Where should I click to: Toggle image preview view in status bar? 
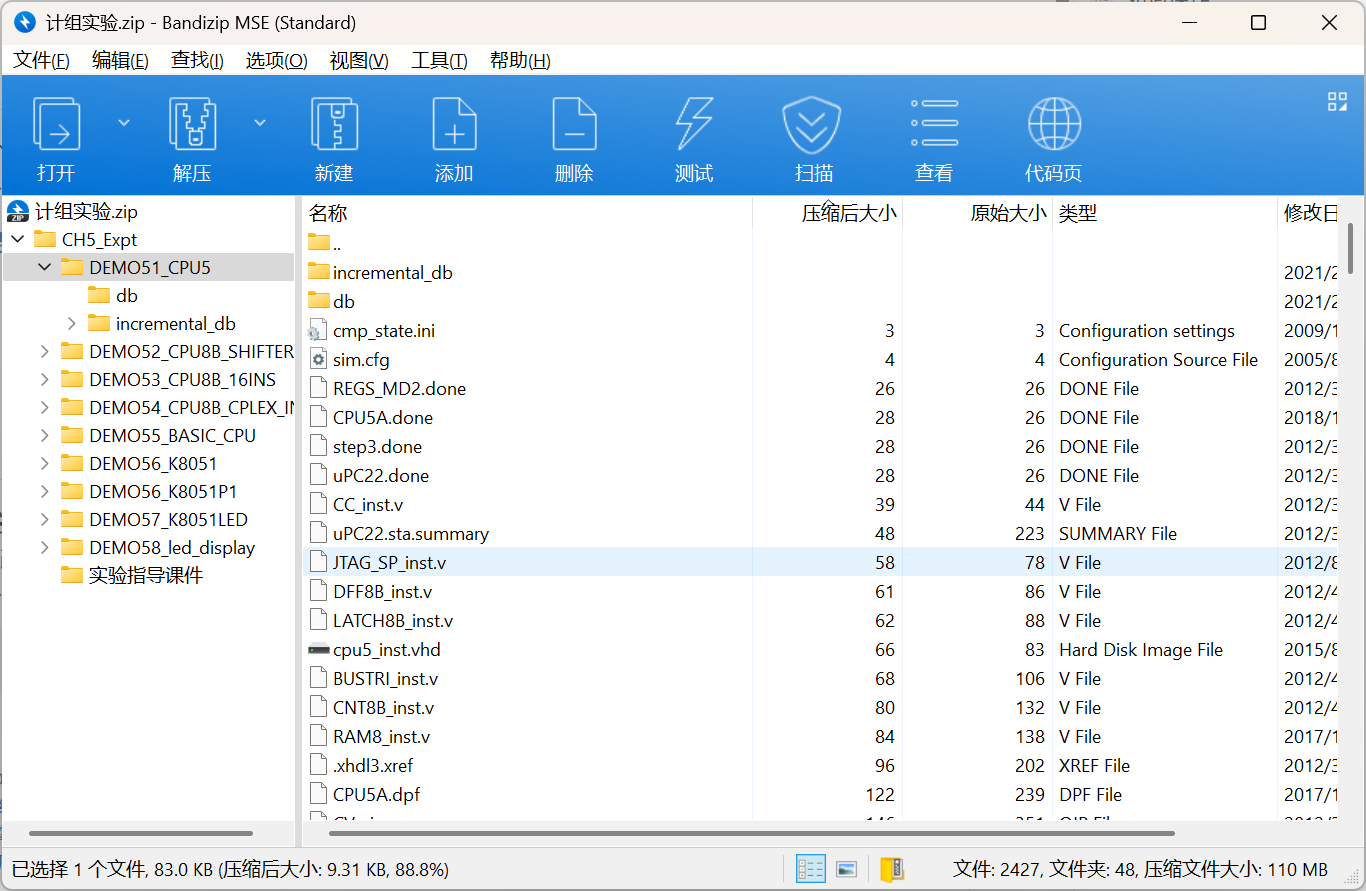point(846,869)
